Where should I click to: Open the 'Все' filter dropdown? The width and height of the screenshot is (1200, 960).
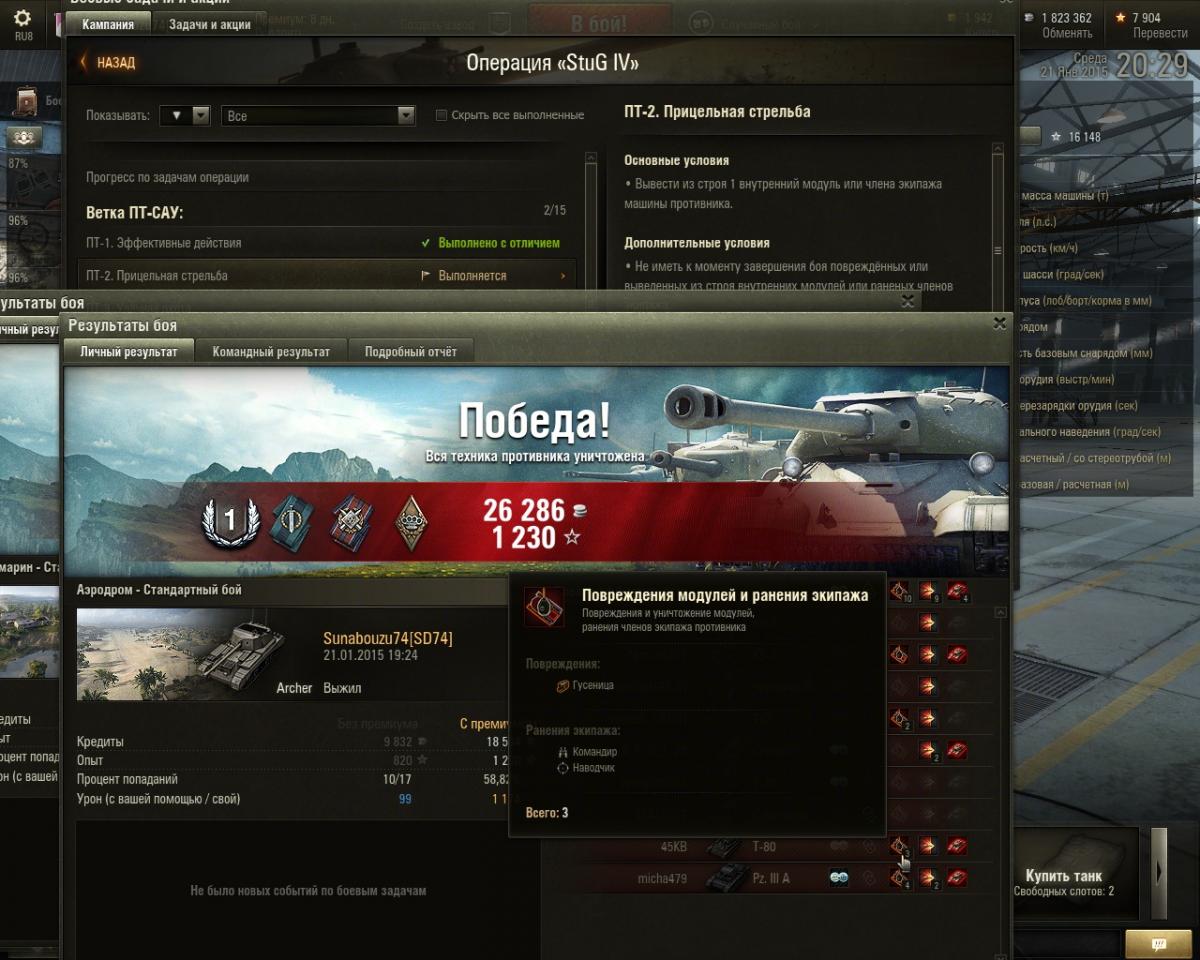coord(318,116)
